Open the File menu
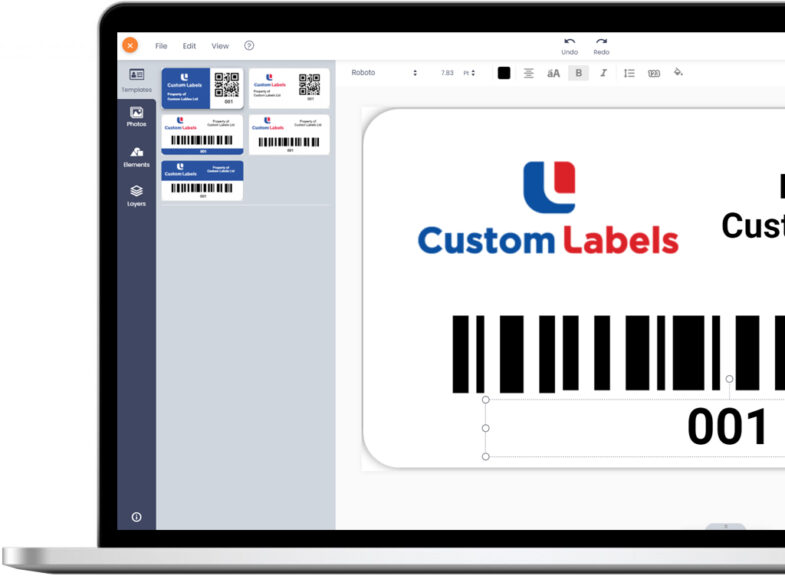The height and width of the screenshot is (576, 785). click(x=161, y=46)
